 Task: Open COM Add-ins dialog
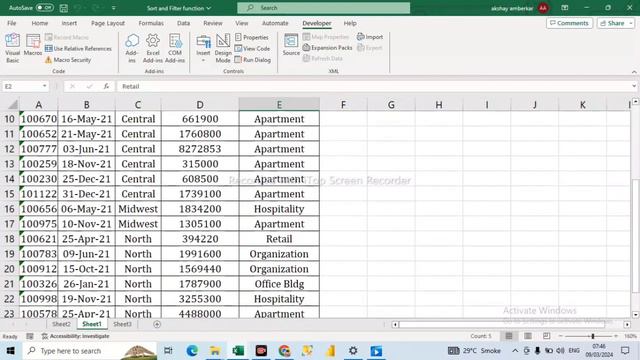coord(175,48)
